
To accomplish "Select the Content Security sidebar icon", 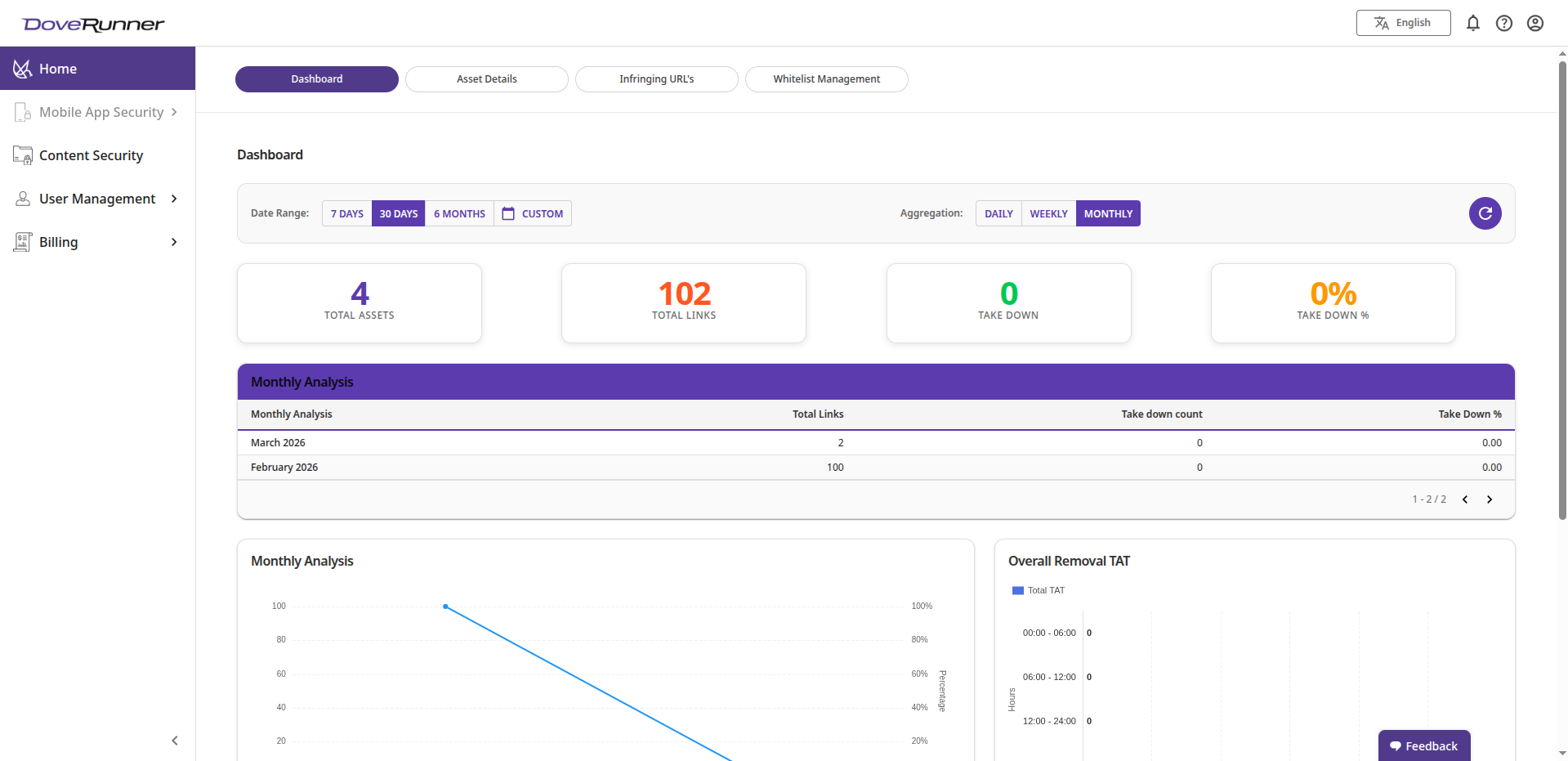I will click(x=22, y=154).
